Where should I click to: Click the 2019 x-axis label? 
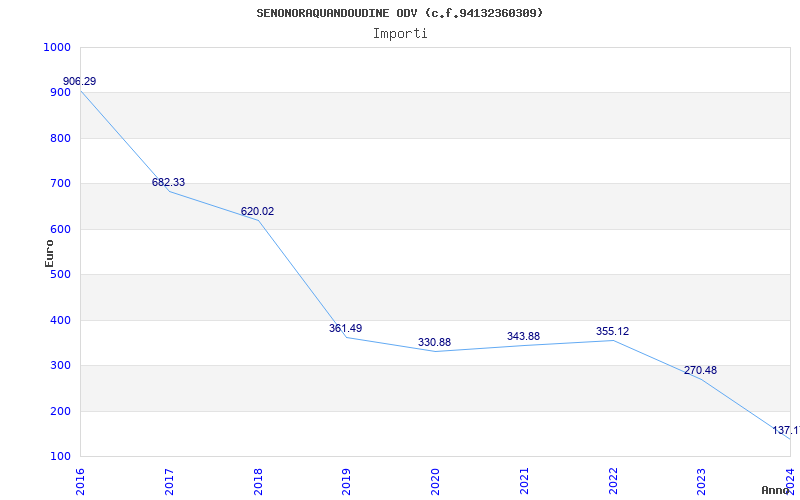coord(346,481)
